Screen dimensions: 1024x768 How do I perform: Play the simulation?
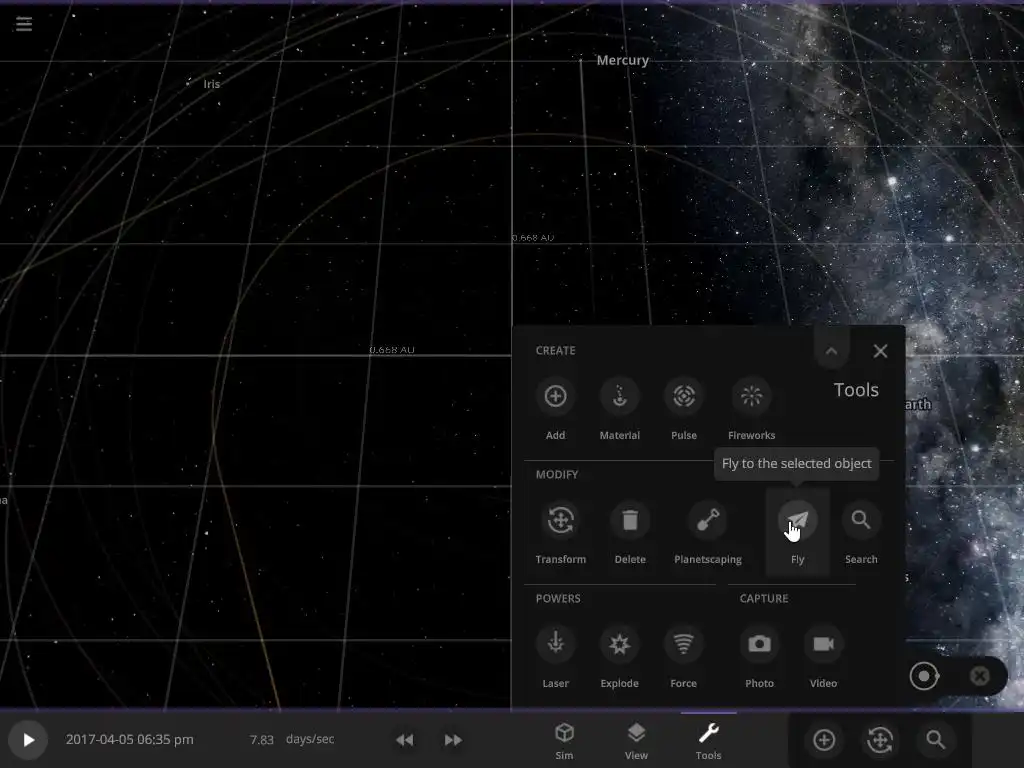[x=28, y=739]
